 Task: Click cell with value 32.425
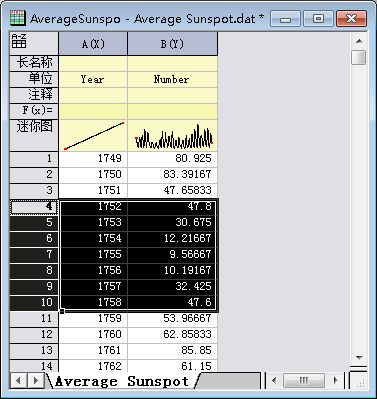tap(172, 287)
